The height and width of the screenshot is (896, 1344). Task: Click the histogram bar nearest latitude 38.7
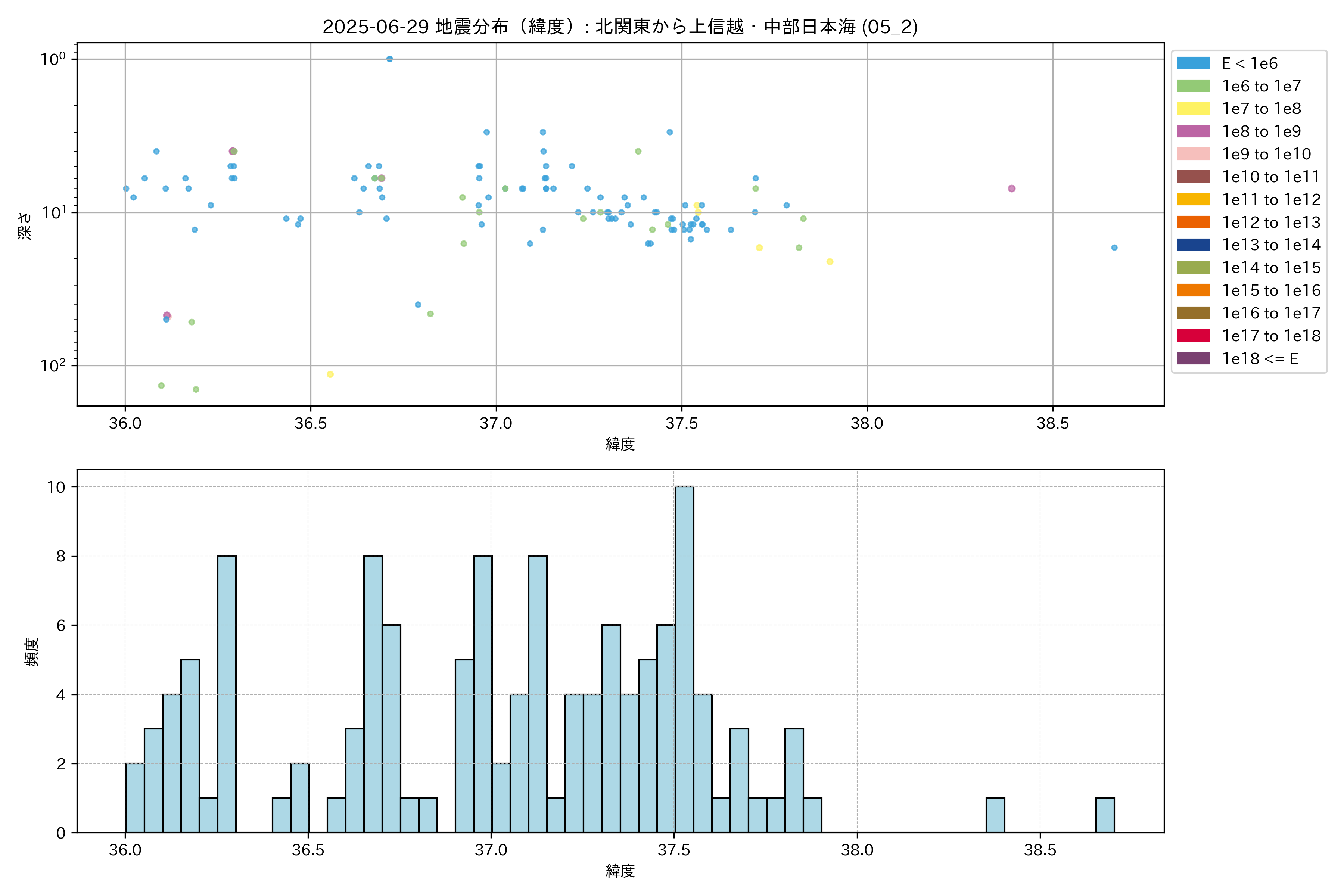pos(1105,815)
